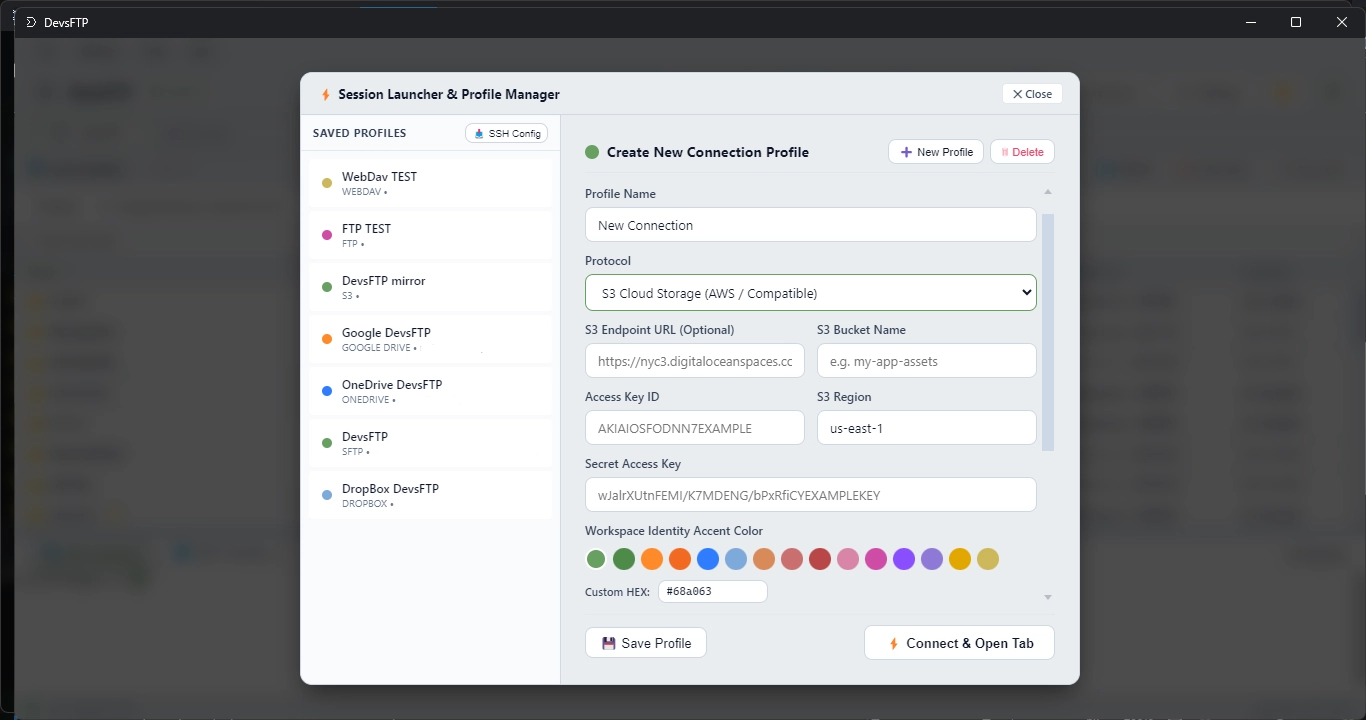Click the Profile Name input field
The height and width of the screenshot is (720, 1366).
tap(811, 225)
